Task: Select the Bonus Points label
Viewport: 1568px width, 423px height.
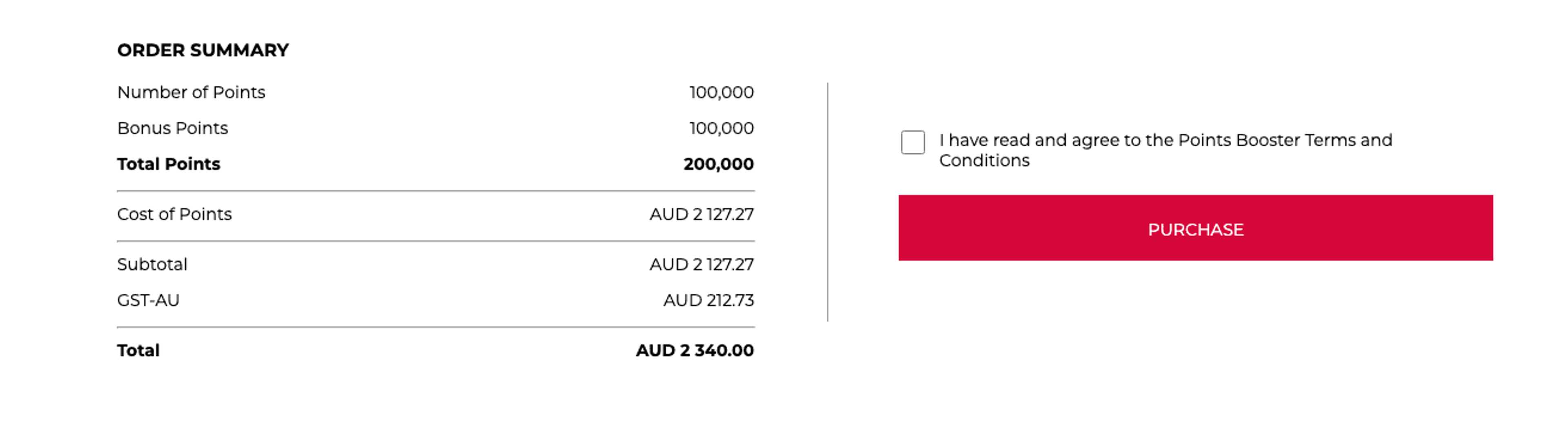Action: [x=172, y=128]
